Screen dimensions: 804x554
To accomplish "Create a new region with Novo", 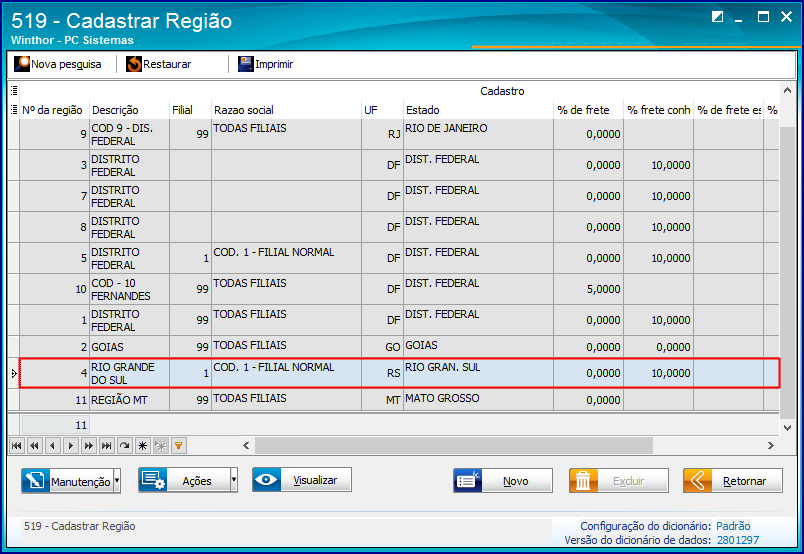I will click(x=503, y=481).
